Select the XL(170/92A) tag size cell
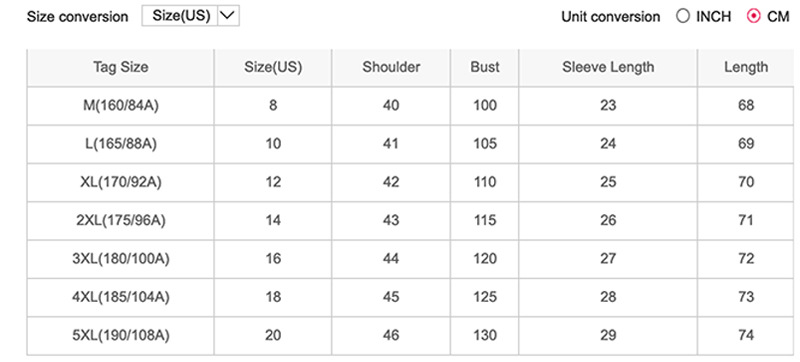 [x=120, y=183]
